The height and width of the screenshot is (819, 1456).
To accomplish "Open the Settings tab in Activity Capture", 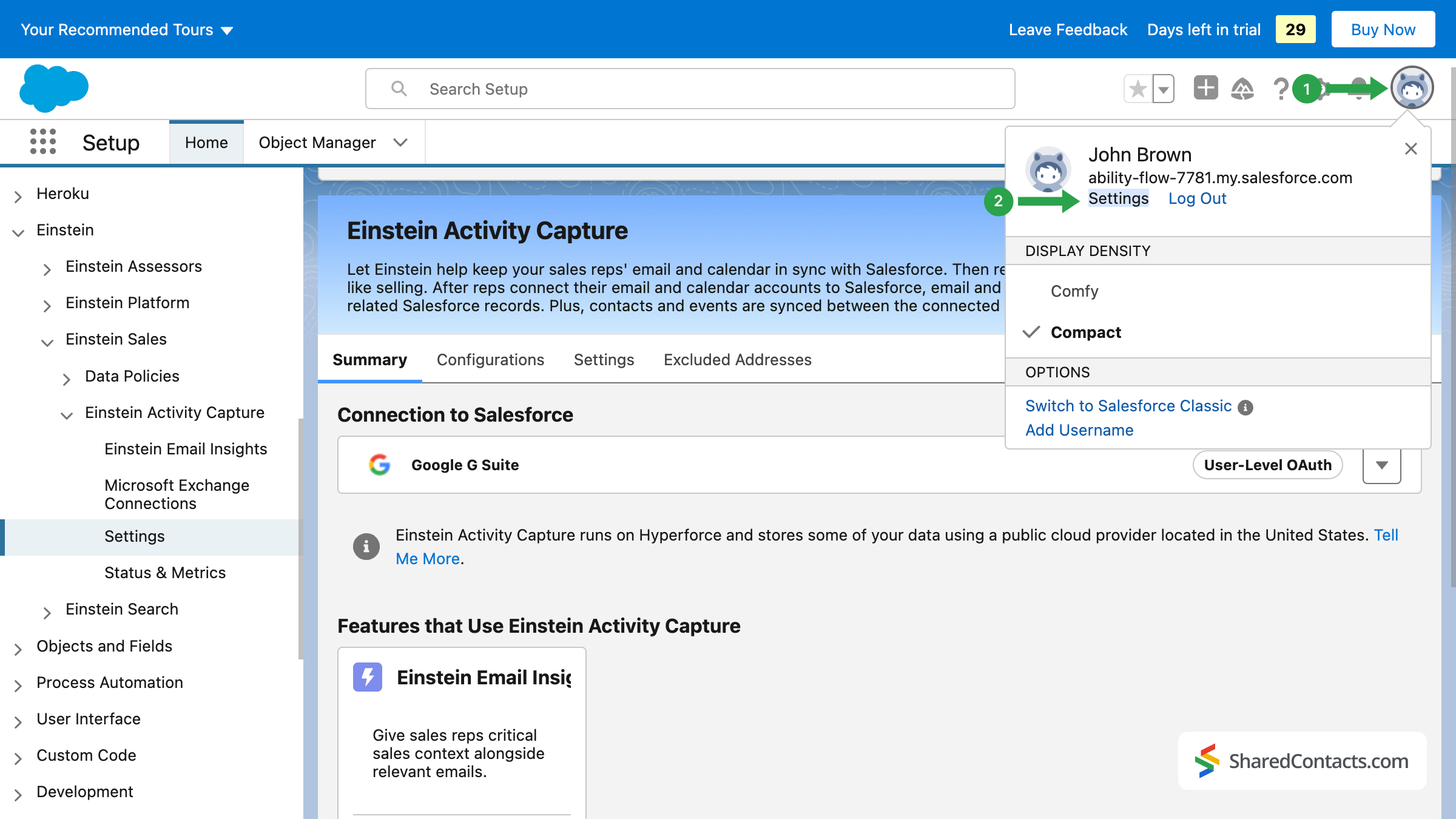I will coord(604,360).
